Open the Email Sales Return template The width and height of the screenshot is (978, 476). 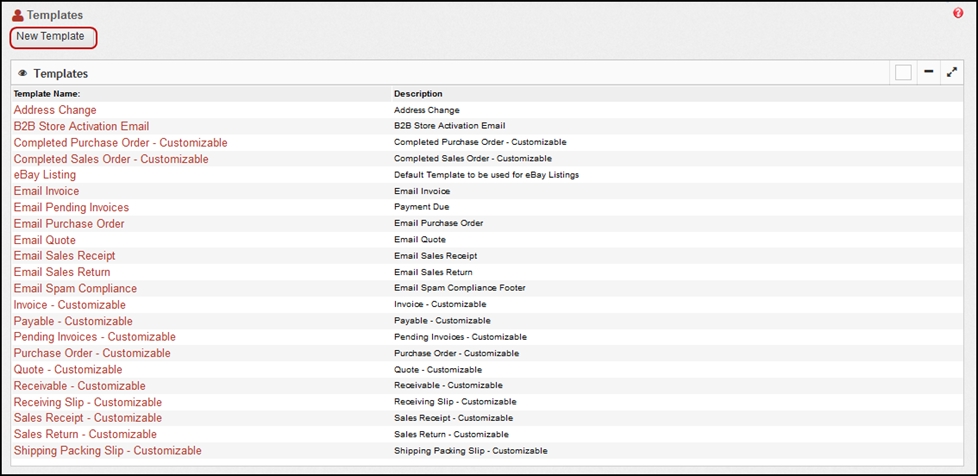pyautogui.click(x=62, y=272)
